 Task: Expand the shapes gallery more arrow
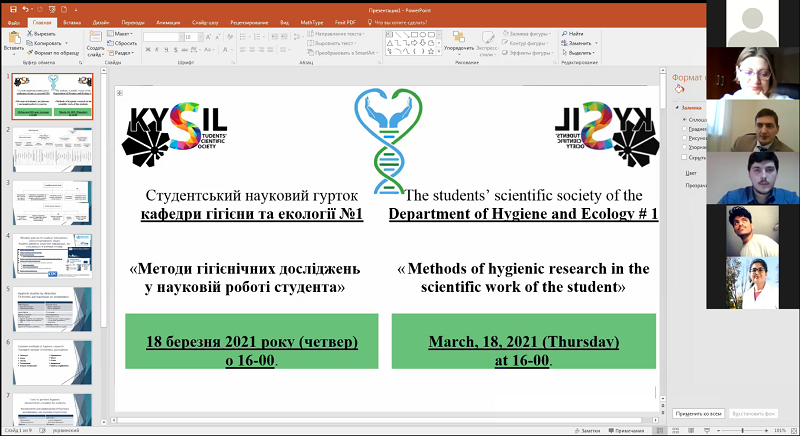[440, 52]
